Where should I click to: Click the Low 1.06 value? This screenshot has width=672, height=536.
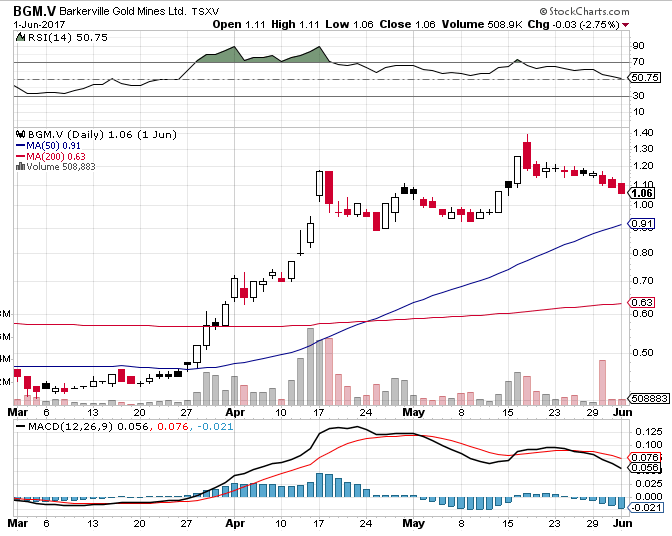[349, 24]
